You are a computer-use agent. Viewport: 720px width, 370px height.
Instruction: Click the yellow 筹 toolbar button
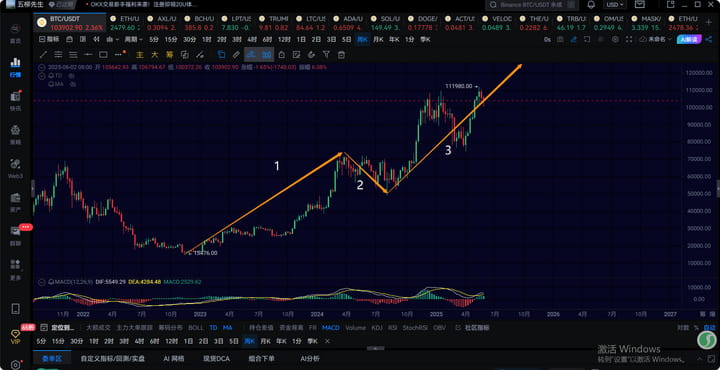coord(170,55)
